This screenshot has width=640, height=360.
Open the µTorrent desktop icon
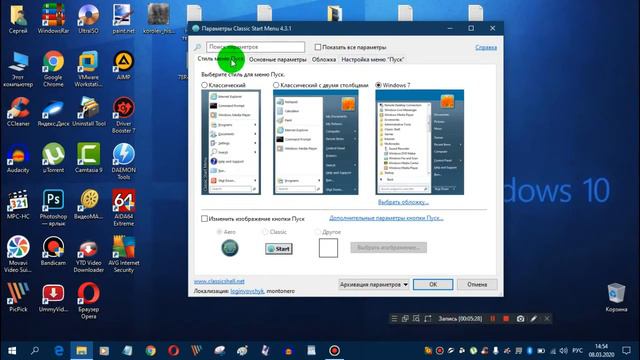53,158
